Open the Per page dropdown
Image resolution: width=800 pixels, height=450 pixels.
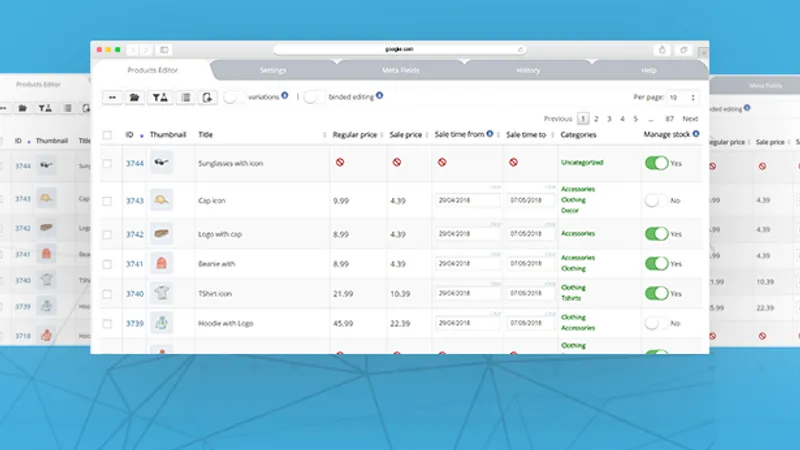click(683, 97)
